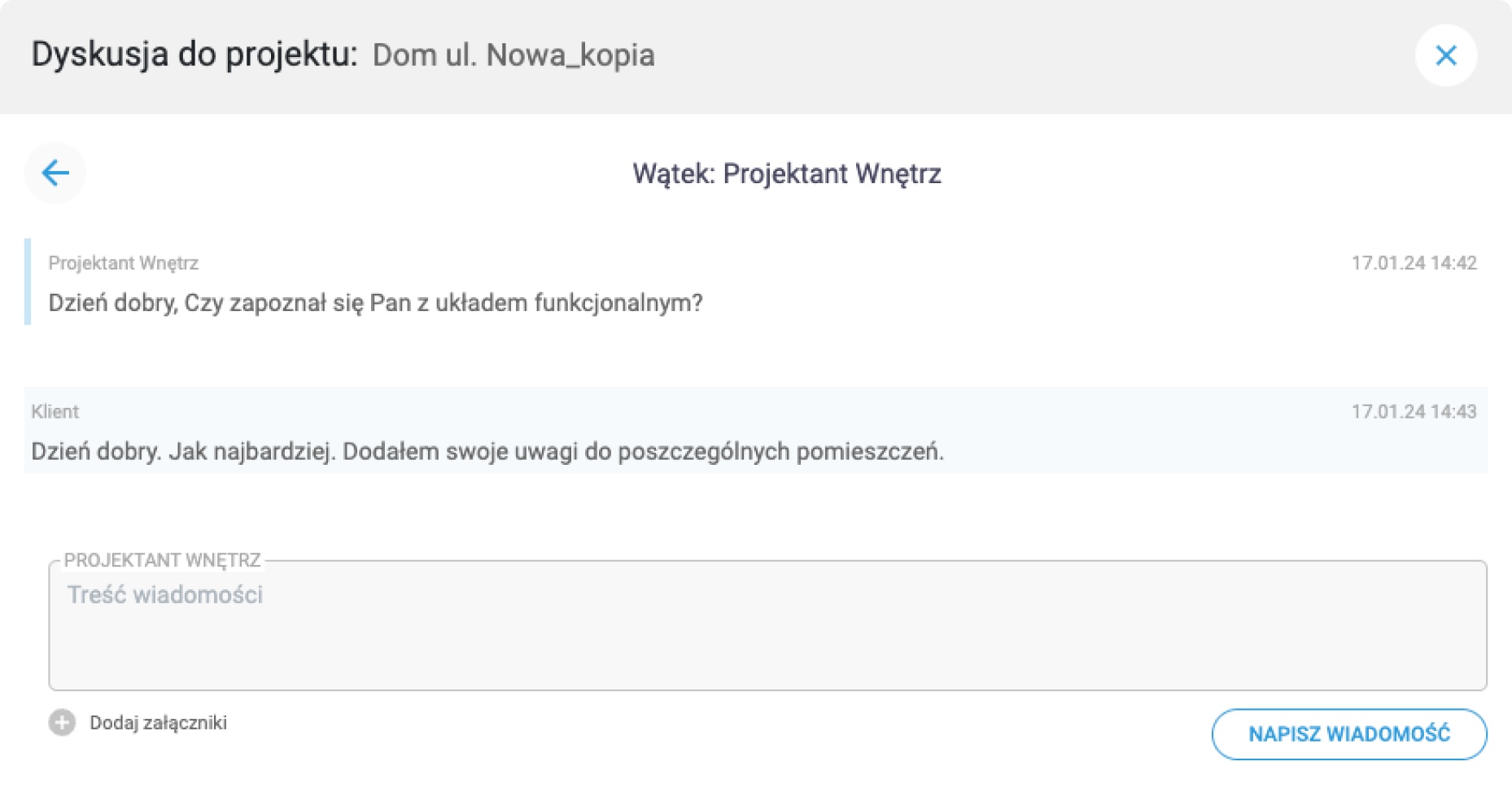The image size is (1512, 788).
Task: Go back using the left arrow icon
Action: click(55, 173)
